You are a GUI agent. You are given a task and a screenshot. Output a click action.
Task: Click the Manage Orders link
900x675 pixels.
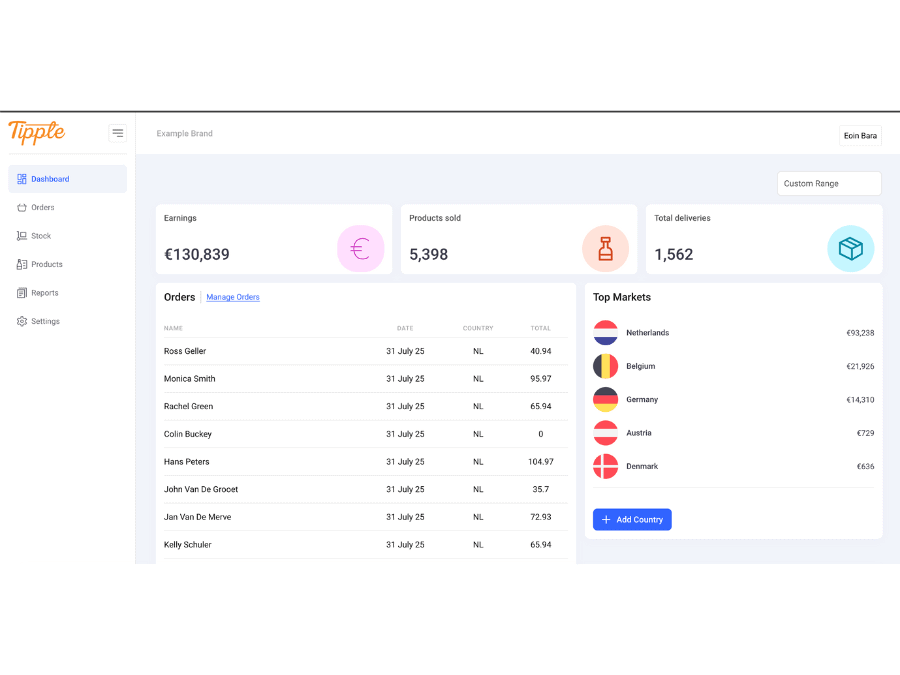(x=233, y=297)
